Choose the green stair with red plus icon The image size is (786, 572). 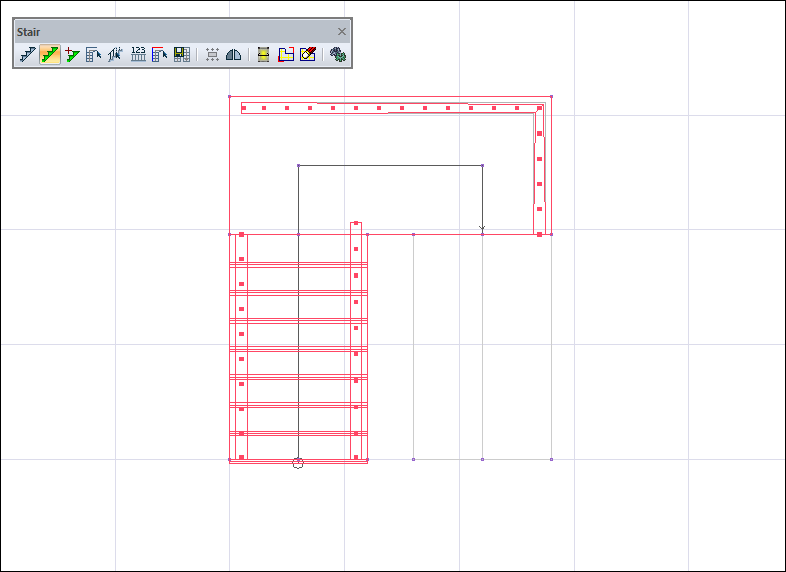coord(72,55)
